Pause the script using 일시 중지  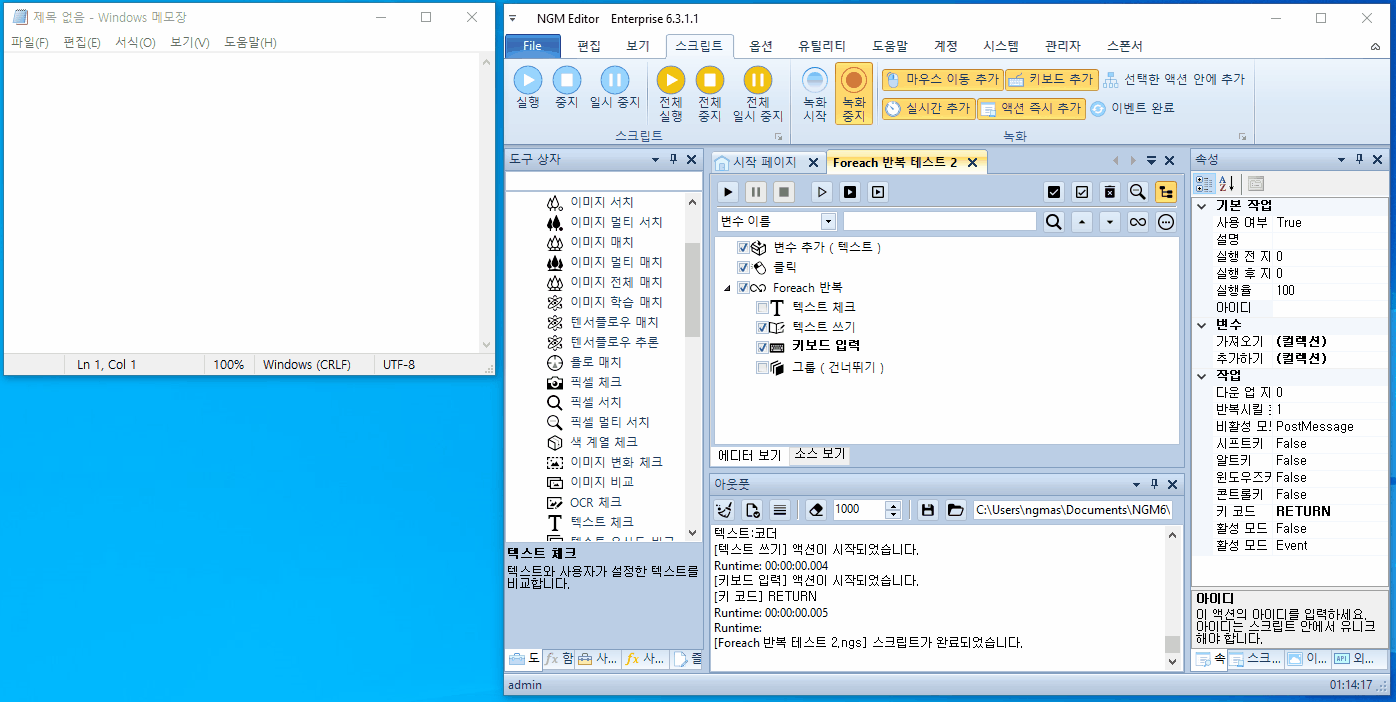(x=614, y=87)
